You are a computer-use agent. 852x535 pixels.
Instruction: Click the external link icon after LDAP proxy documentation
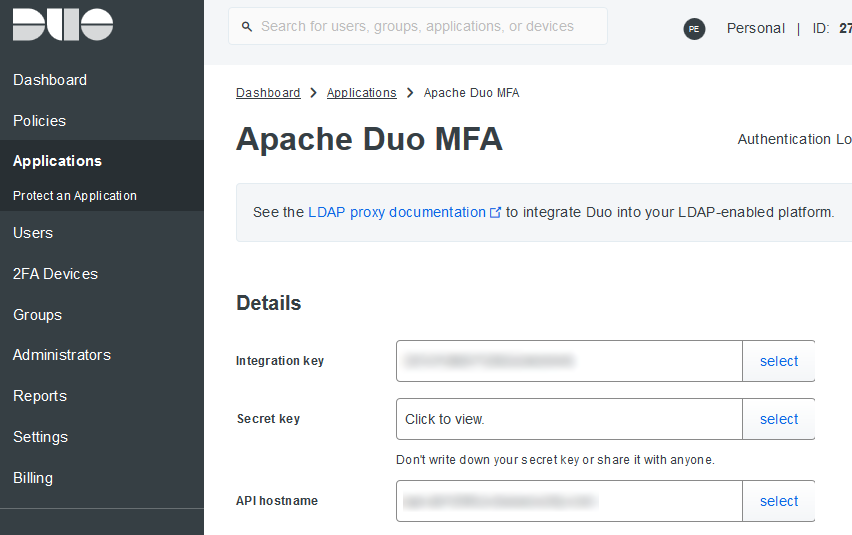tap(495, 212)
